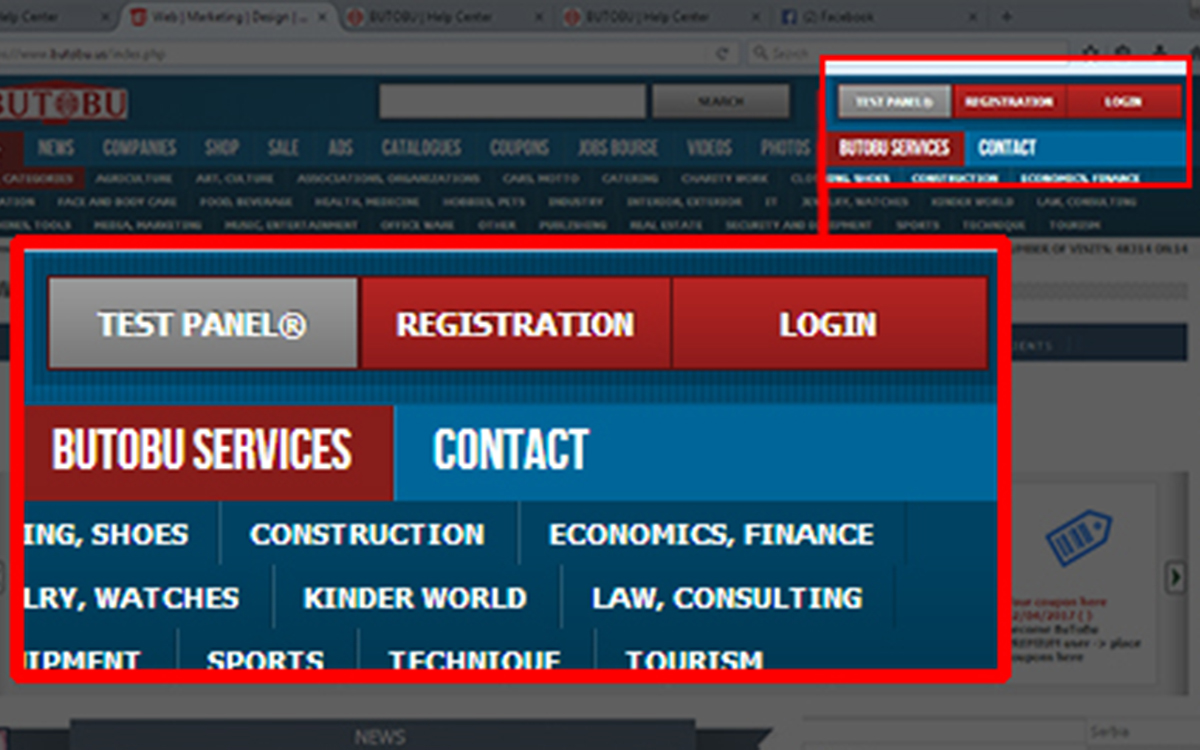The width and height of the screenshot is (1200, 750).
Task: Open the COMPANIES menu item
Action: (x=139, y=148)
